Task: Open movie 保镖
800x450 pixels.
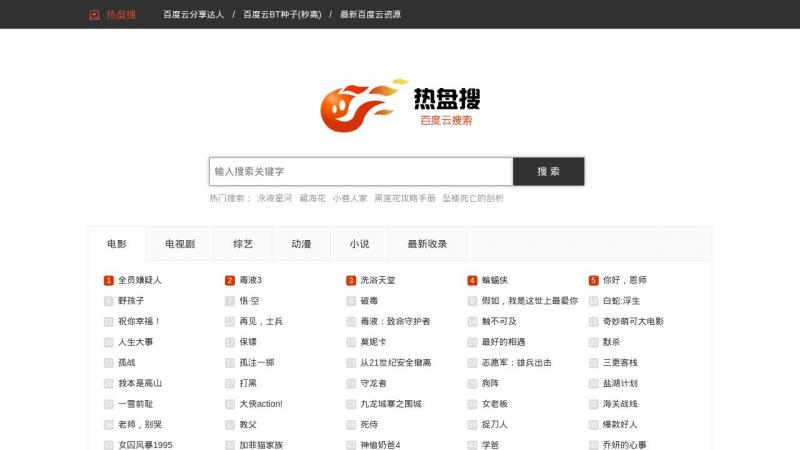Action: click(x=248, y=342)
